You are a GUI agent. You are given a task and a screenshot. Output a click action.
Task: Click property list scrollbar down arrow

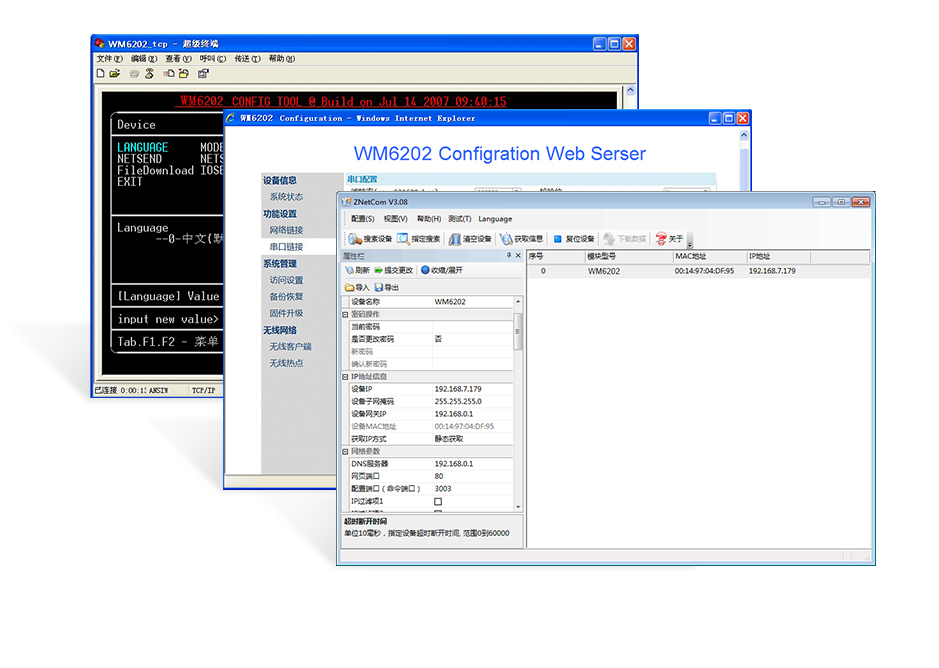click(518, 507)
